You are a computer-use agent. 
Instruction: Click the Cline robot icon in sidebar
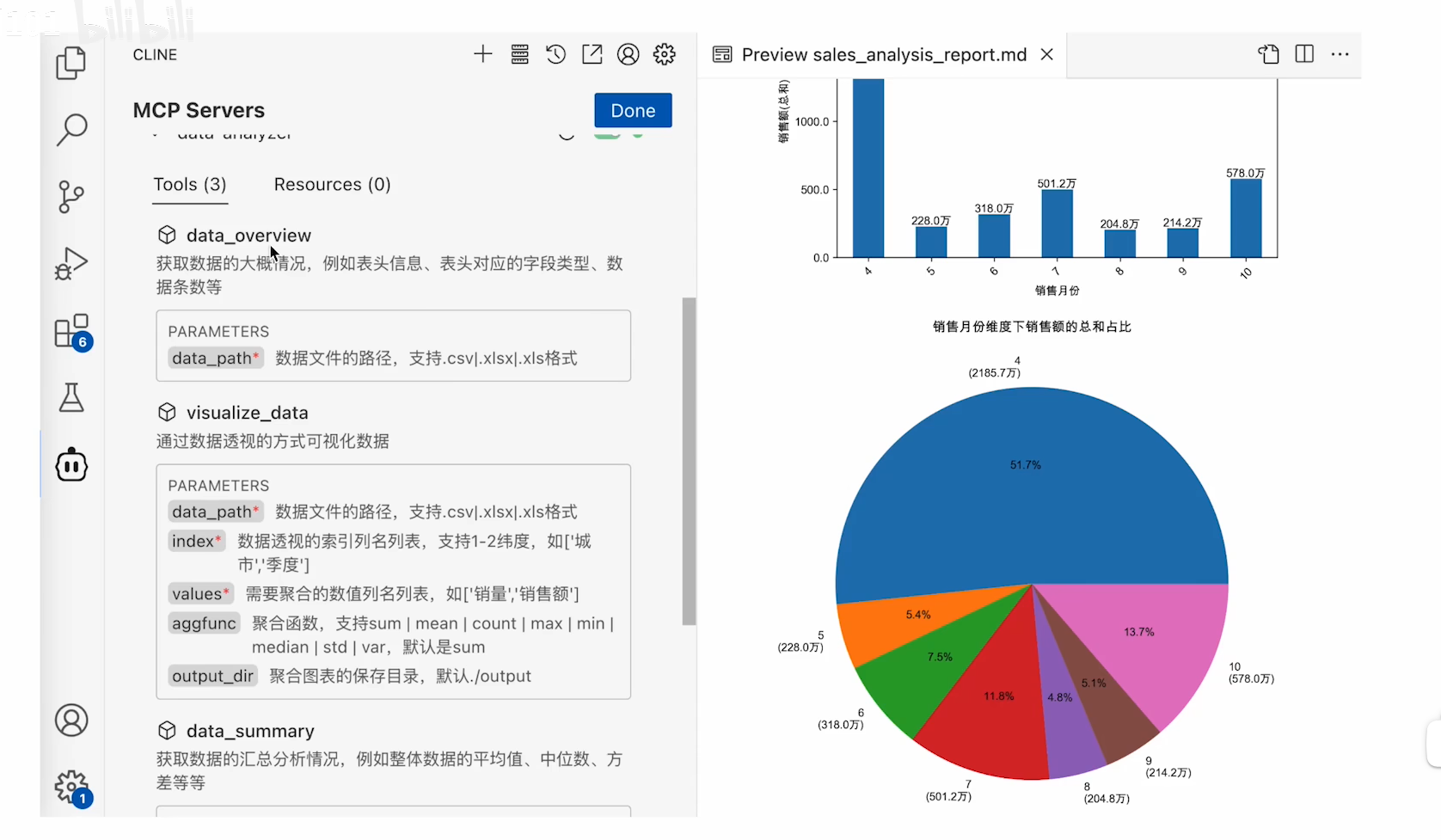(71, 465)
